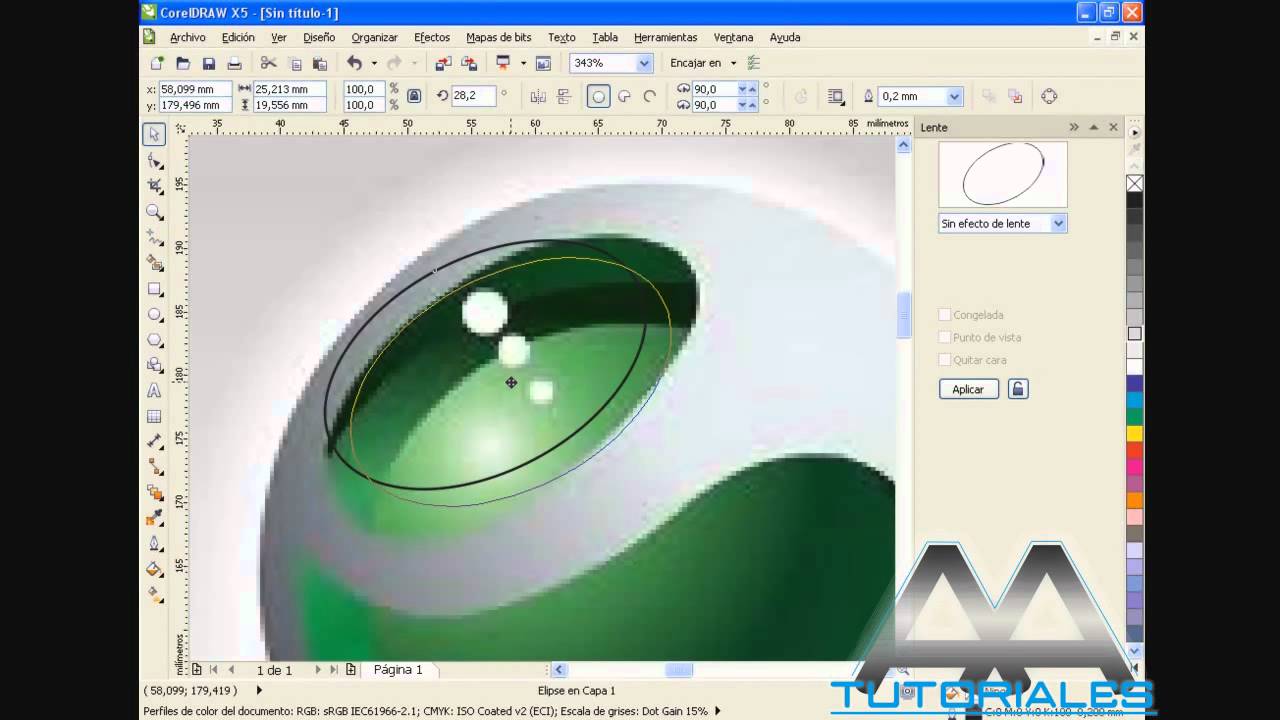
Task: Select the Connector tool
Action: pos(154,467)
